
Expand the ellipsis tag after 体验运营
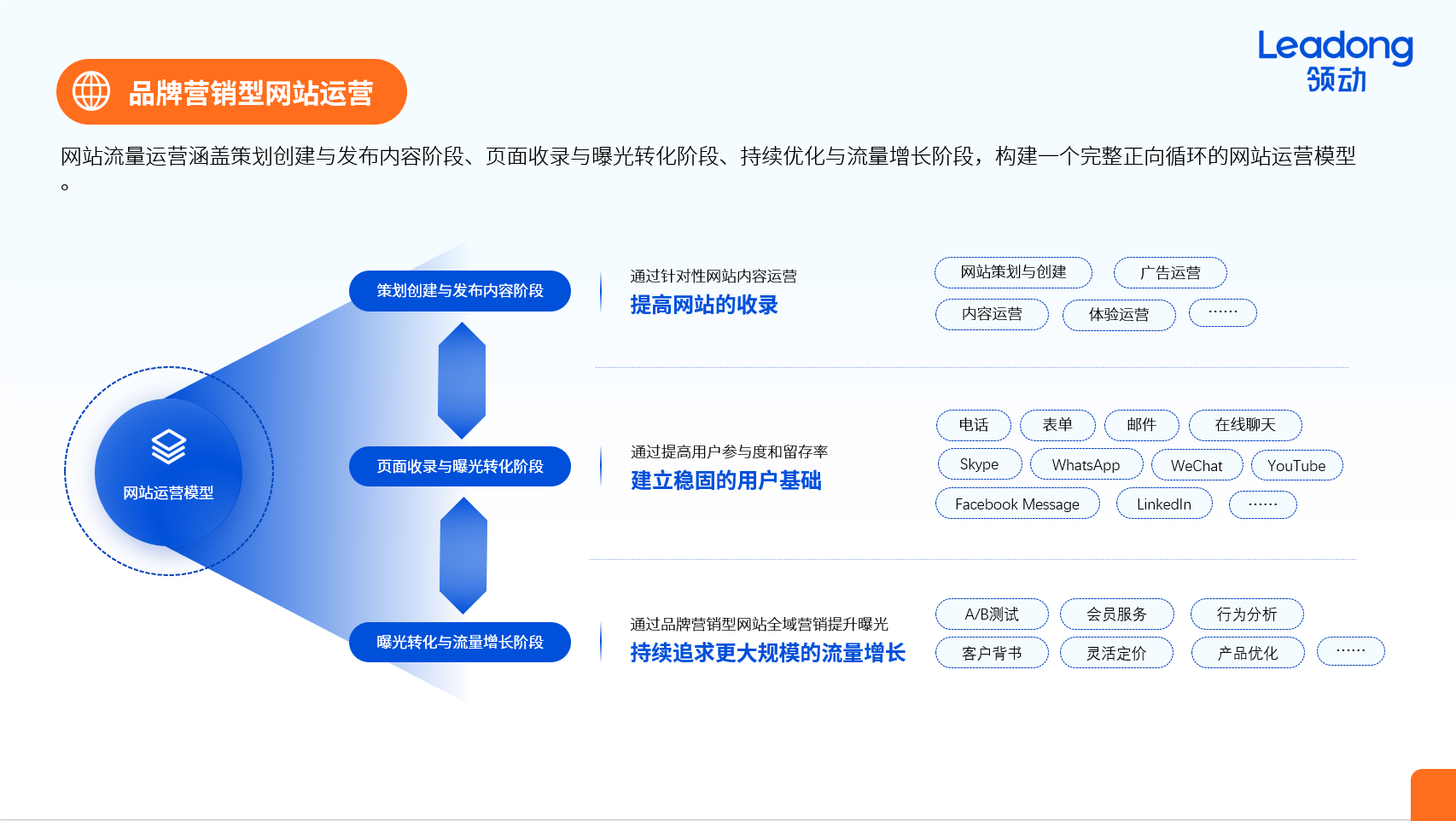(x=1222, y=312)
